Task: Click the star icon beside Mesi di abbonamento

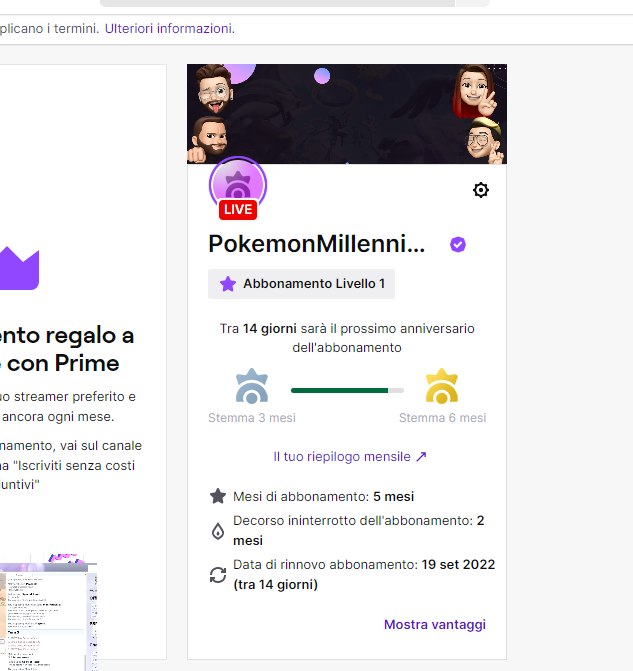Action: point(218,496)
